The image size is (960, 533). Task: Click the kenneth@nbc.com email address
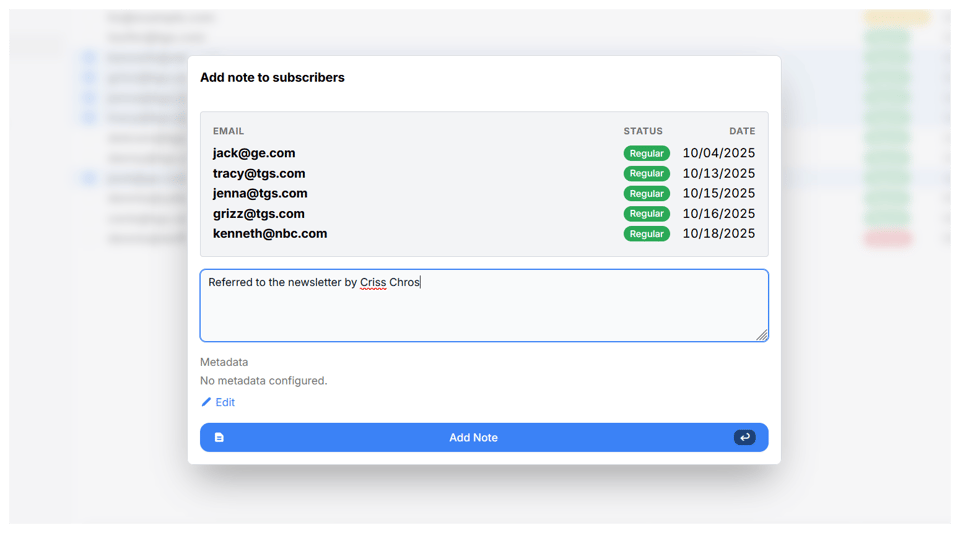click(270, 233)
